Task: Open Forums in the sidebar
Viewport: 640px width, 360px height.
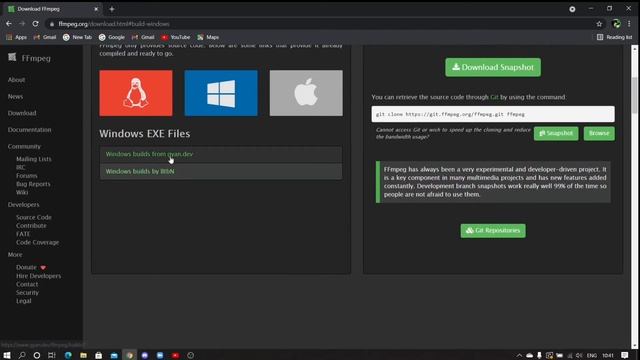Action: pyautogui.click(x=27, y=176)
